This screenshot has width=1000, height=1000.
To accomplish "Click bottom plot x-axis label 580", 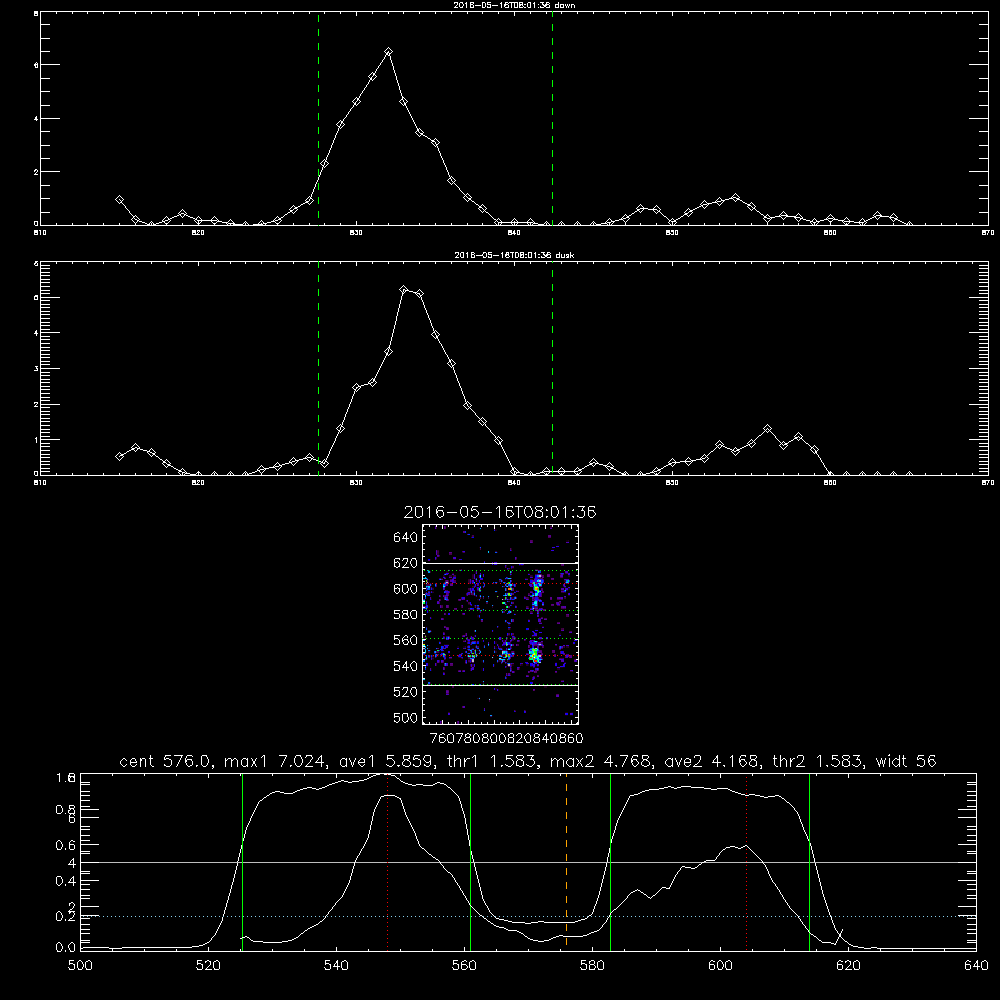I will point(592,966).
